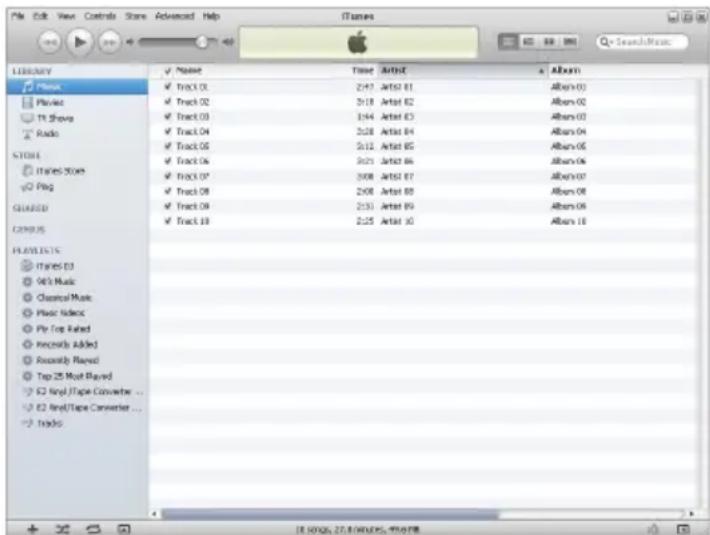
Task: Open the Controls menu
Action: (100, 16)
